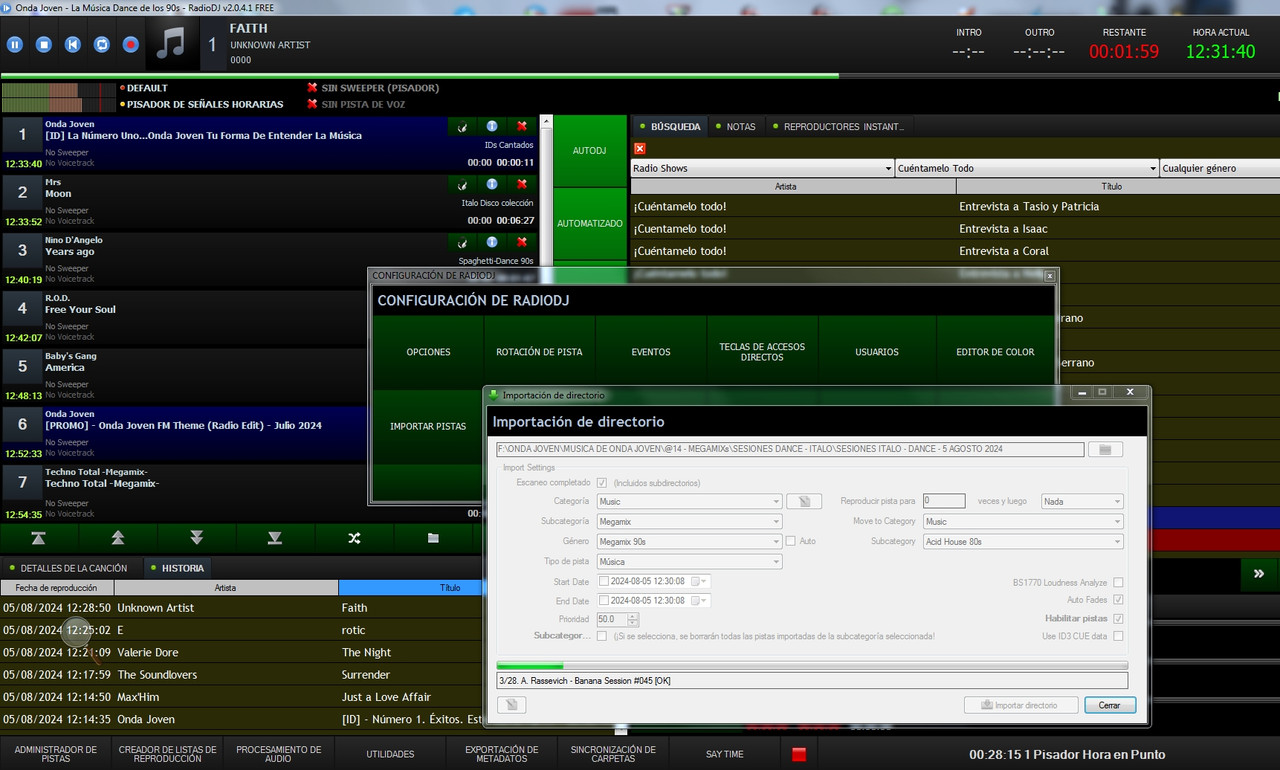Enable End Date checkbox
The image size is (1280, 770).
coord(604,601)
